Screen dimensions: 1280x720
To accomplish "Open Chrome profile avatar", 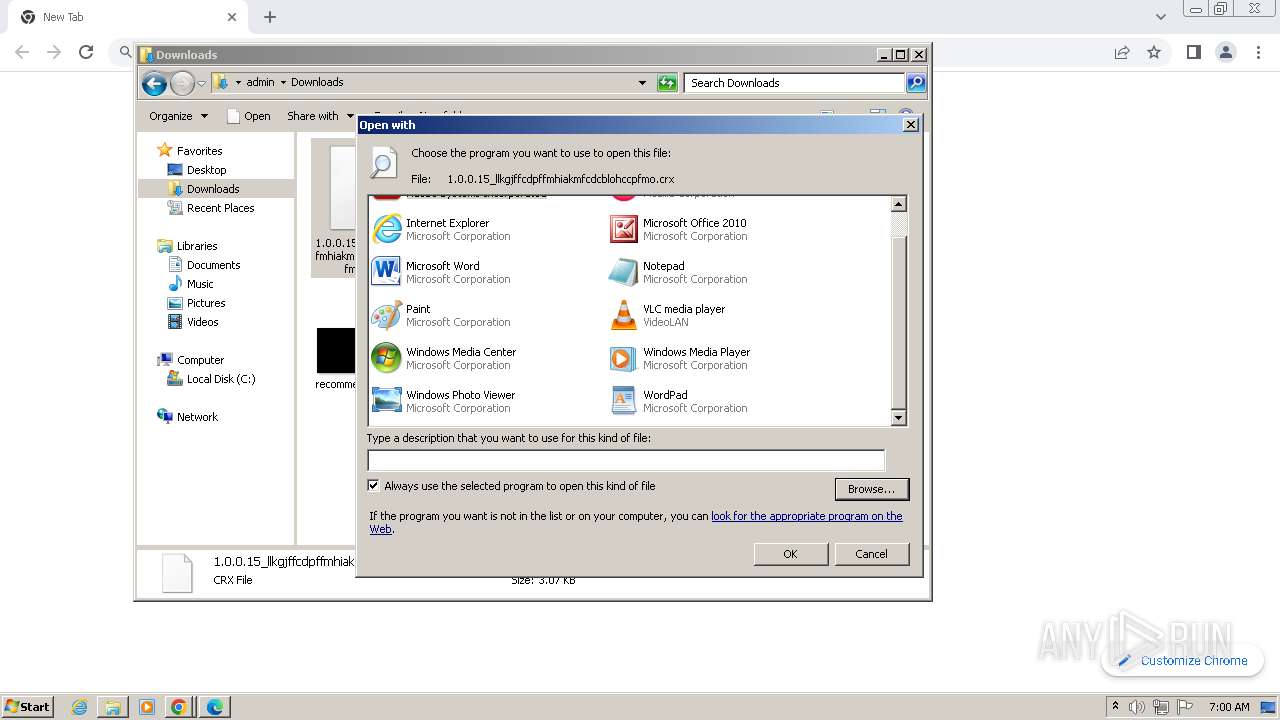I will coord(1225,52).
